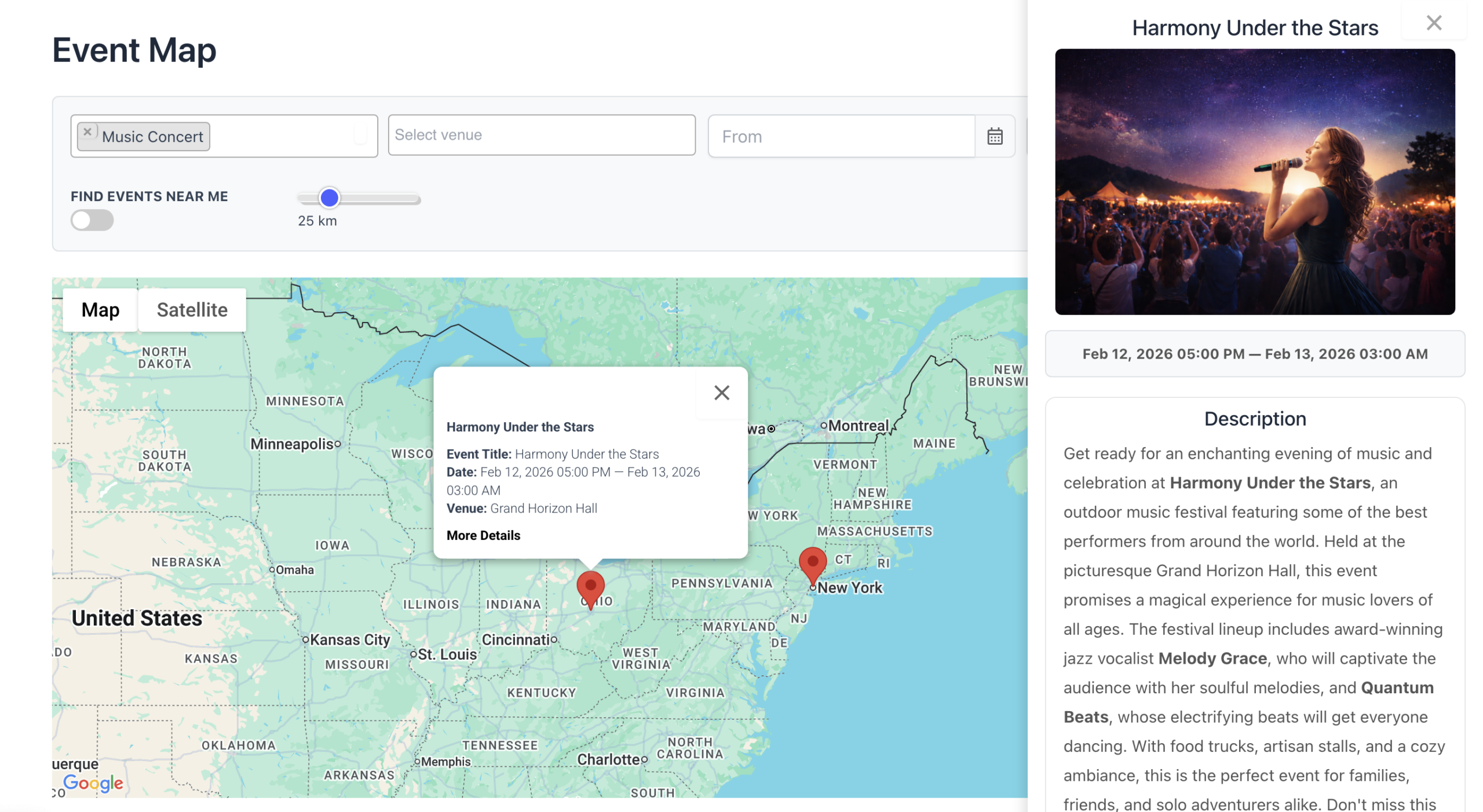Screen dimensions: 1483x812
Task: Click the Google logo on the map
Action: pos(93,782)
